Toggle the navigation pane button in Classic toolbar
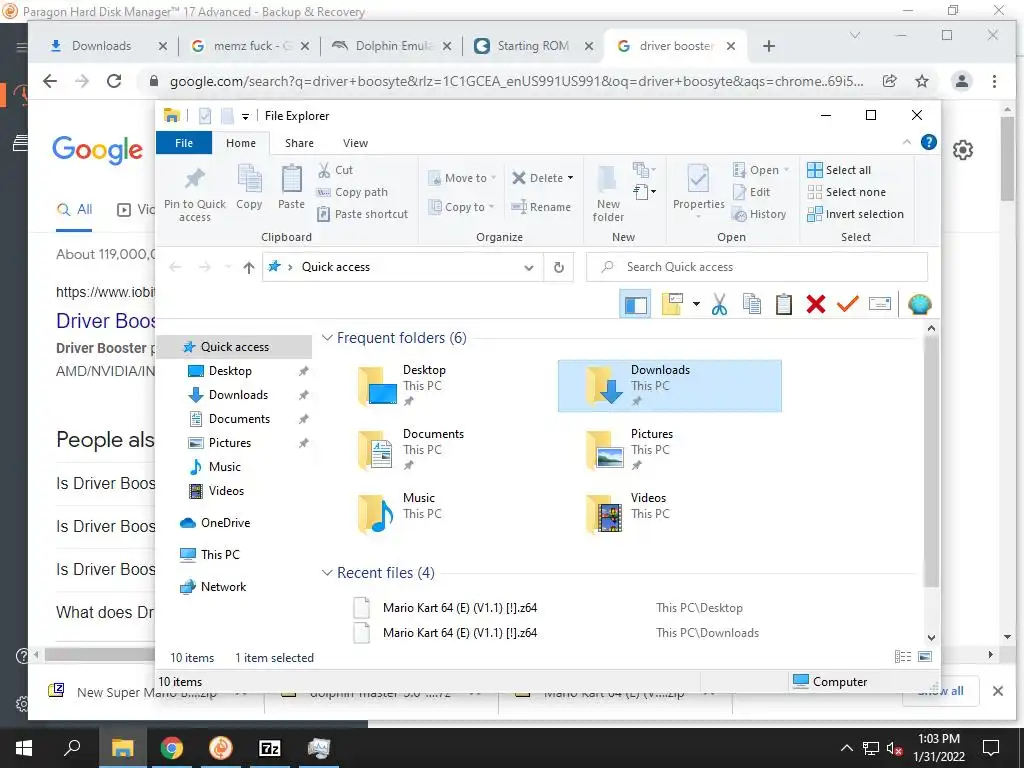The image size is (1024, 768). 635,304
